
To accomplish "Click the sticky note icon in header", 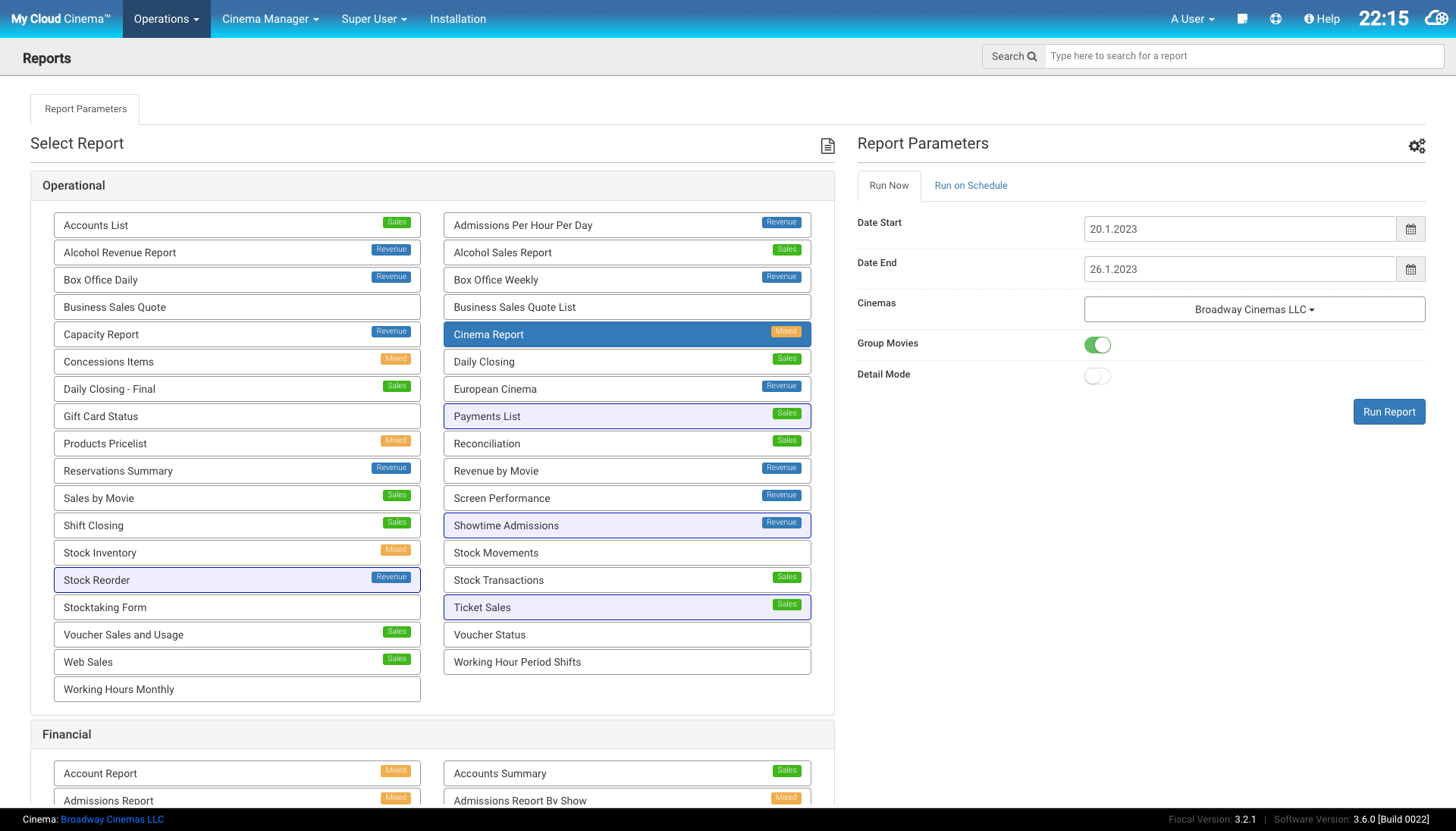I will (1242, 19).
